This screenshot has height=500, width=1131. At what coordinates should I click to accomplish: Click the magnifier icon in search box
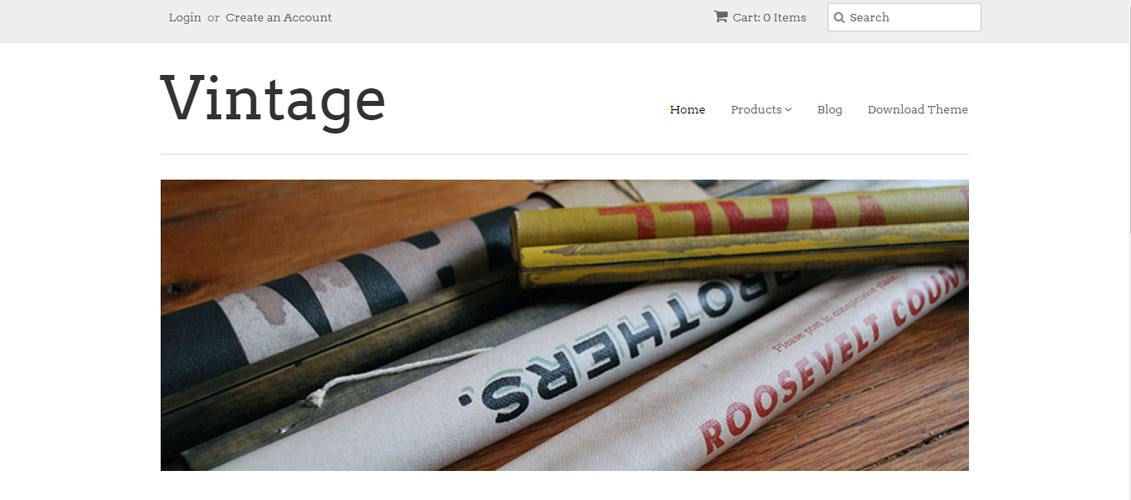point(839,17)
